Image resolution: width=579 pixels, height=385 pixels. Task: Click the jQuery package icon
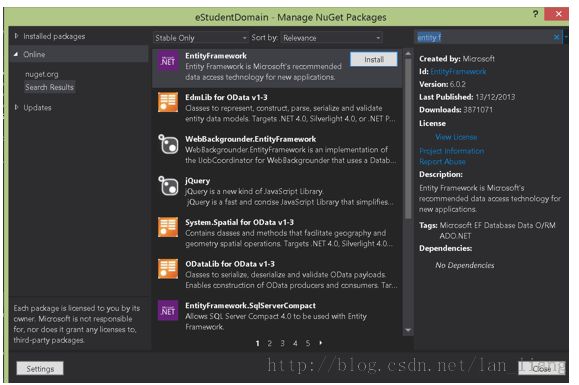click(x=168, y=186)
